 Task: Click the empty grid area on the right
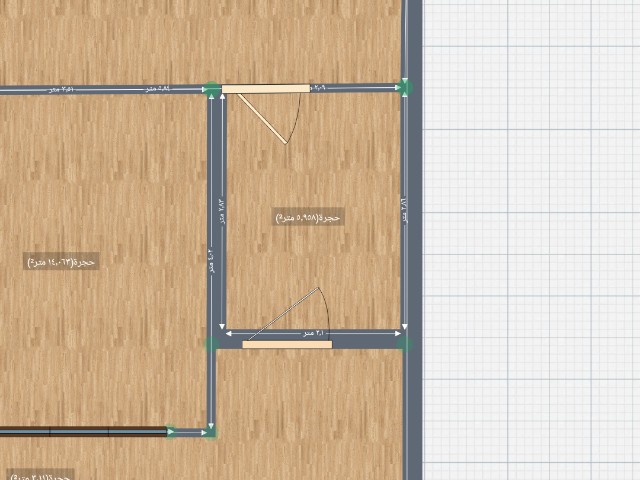coord(530,240)
